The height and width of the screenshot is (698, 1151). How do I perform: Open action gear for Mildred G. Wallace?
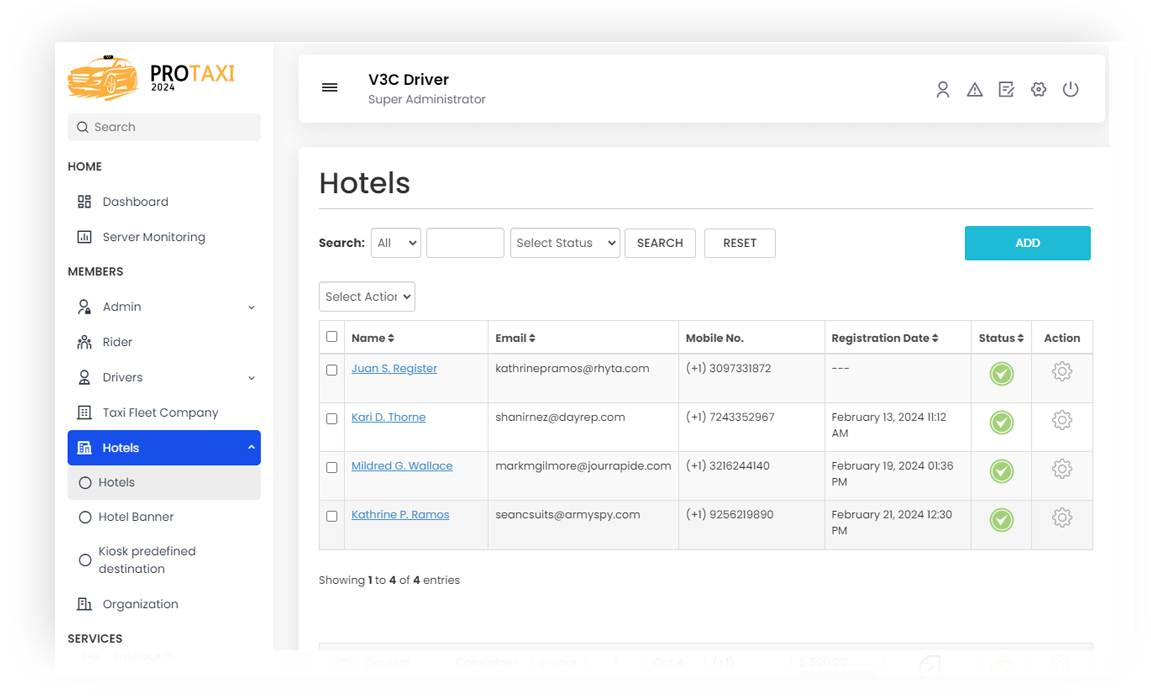point(1061,468)
